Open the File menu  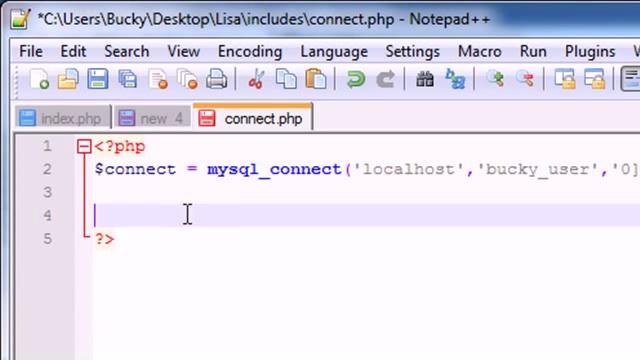[31, 51]
